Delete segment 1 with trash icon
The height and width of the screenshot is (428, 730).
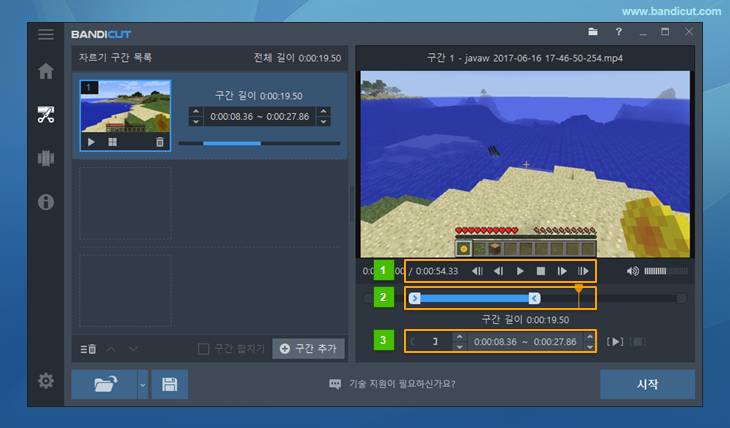(160, 142)
